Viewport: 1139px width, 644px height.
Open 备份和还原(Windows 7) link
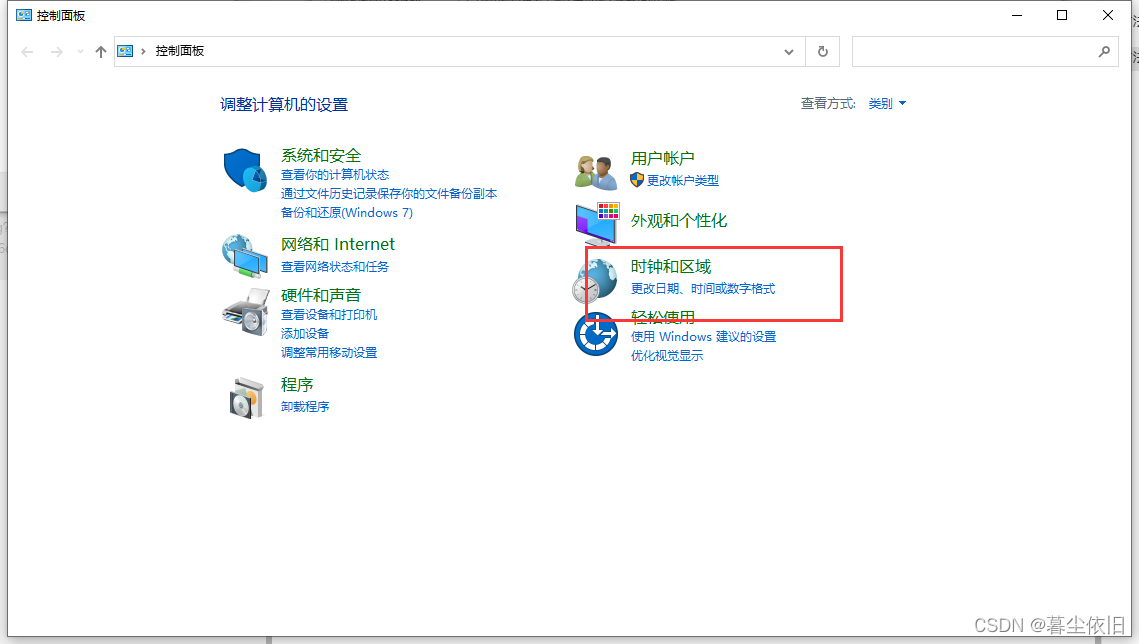click(x=346, y=213)
